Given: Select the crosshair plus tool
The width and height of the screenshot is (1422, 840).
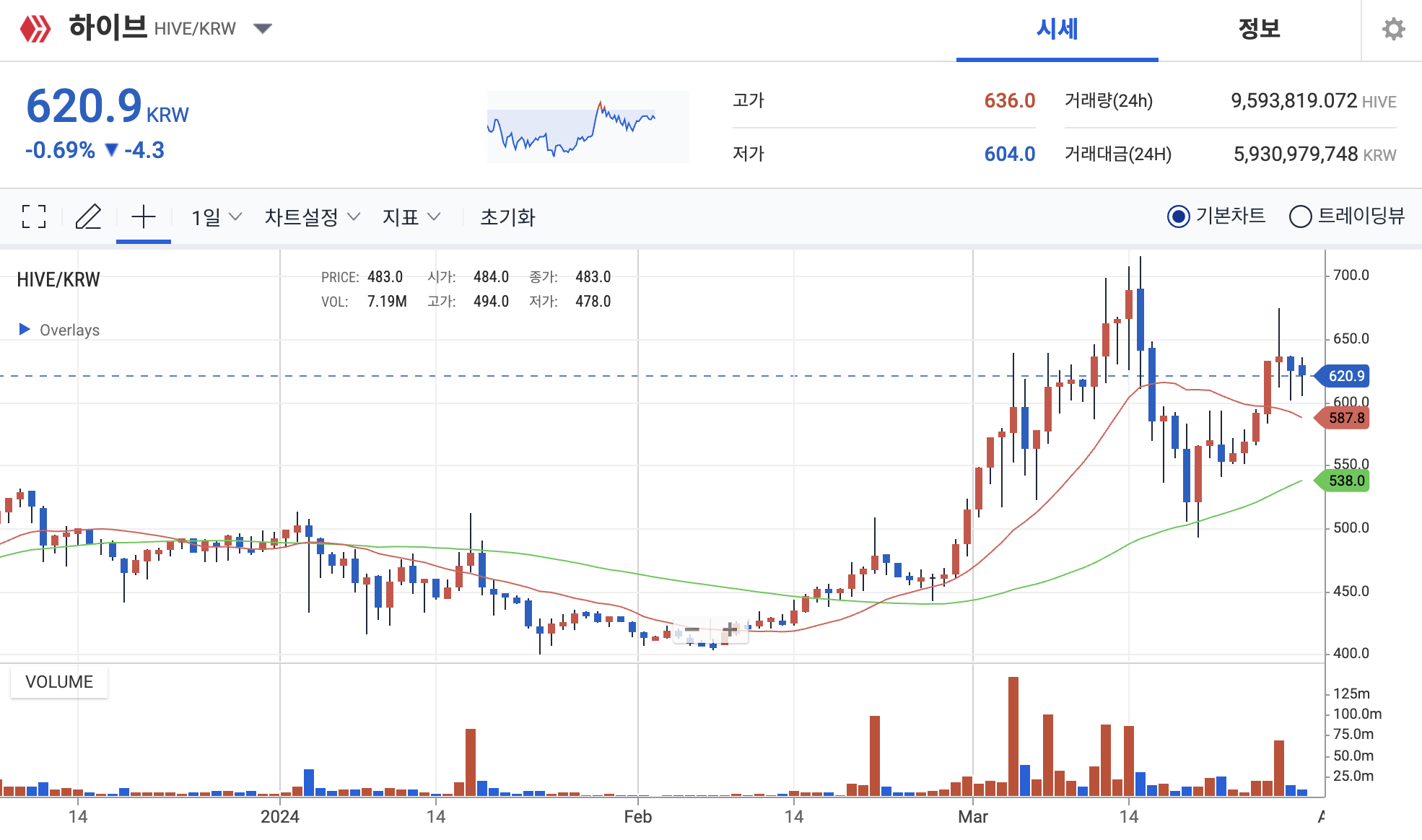Looking at the screenshot, I should pyautogui.click(x=144, y=216).
